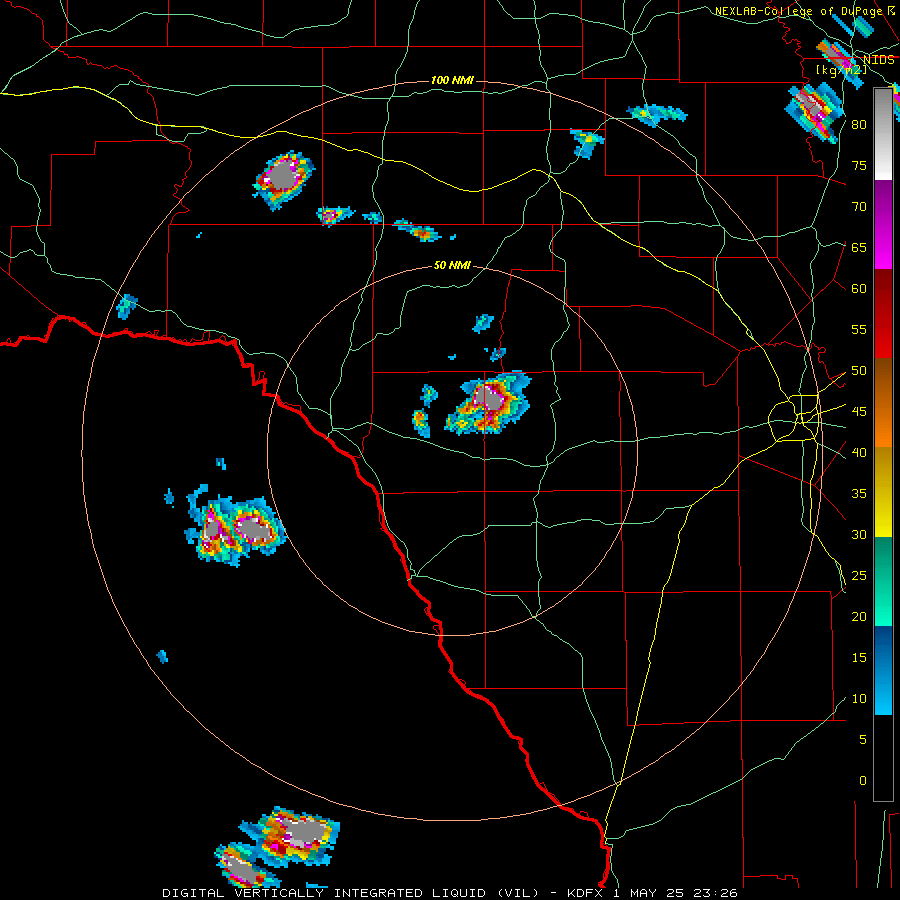Click the KDFX 1 MAY 25 23:26 timestamp
900x900 pixels.
[652, 893]
